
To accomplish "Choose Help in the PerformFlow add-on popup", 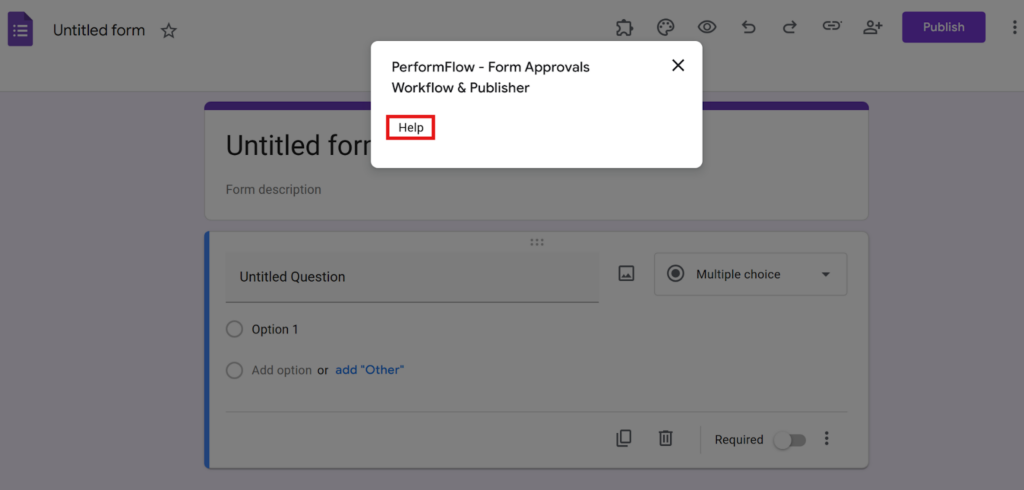I will [x=411, y=128].
